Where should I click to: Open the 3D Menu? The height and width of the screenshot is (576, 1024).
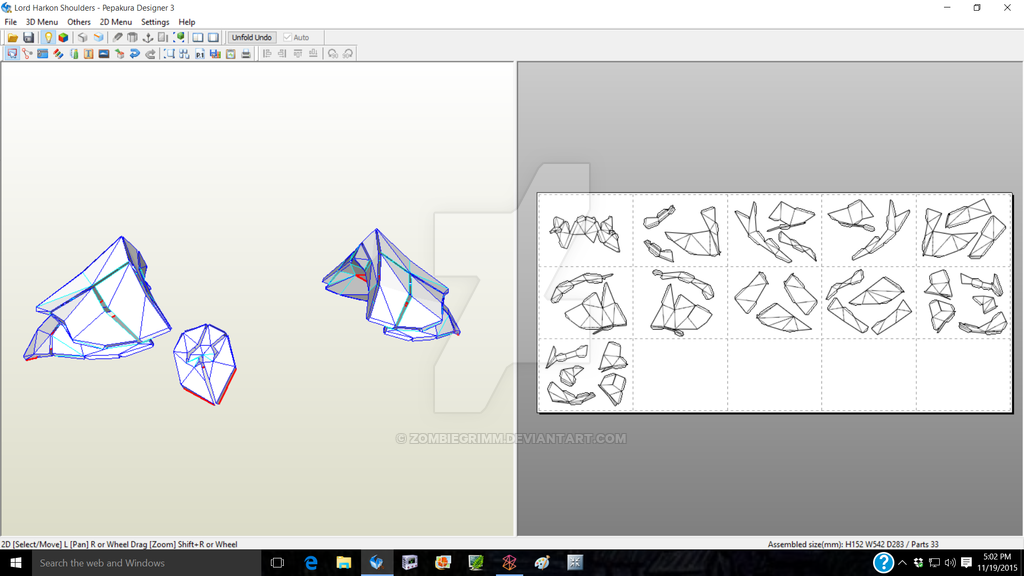pos(42,22)
